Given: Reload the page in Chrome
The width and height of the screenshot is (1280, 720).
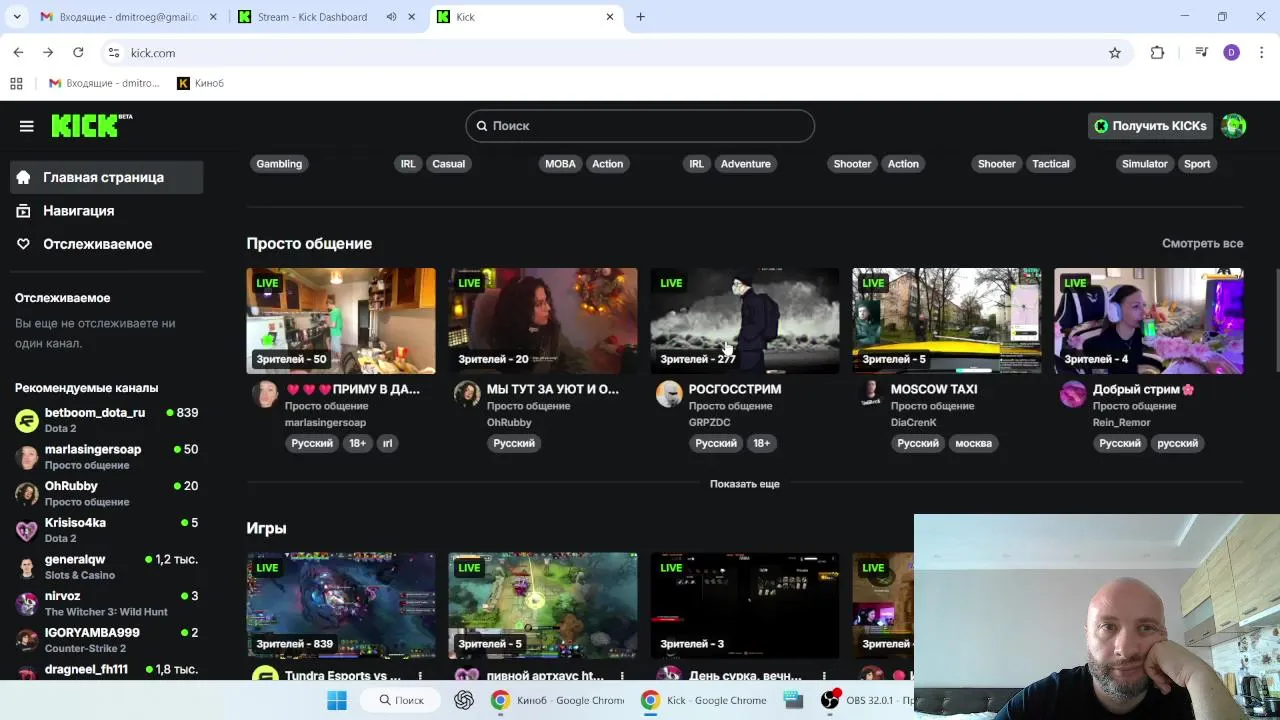Looking at the screenshot, I should 78,53.
